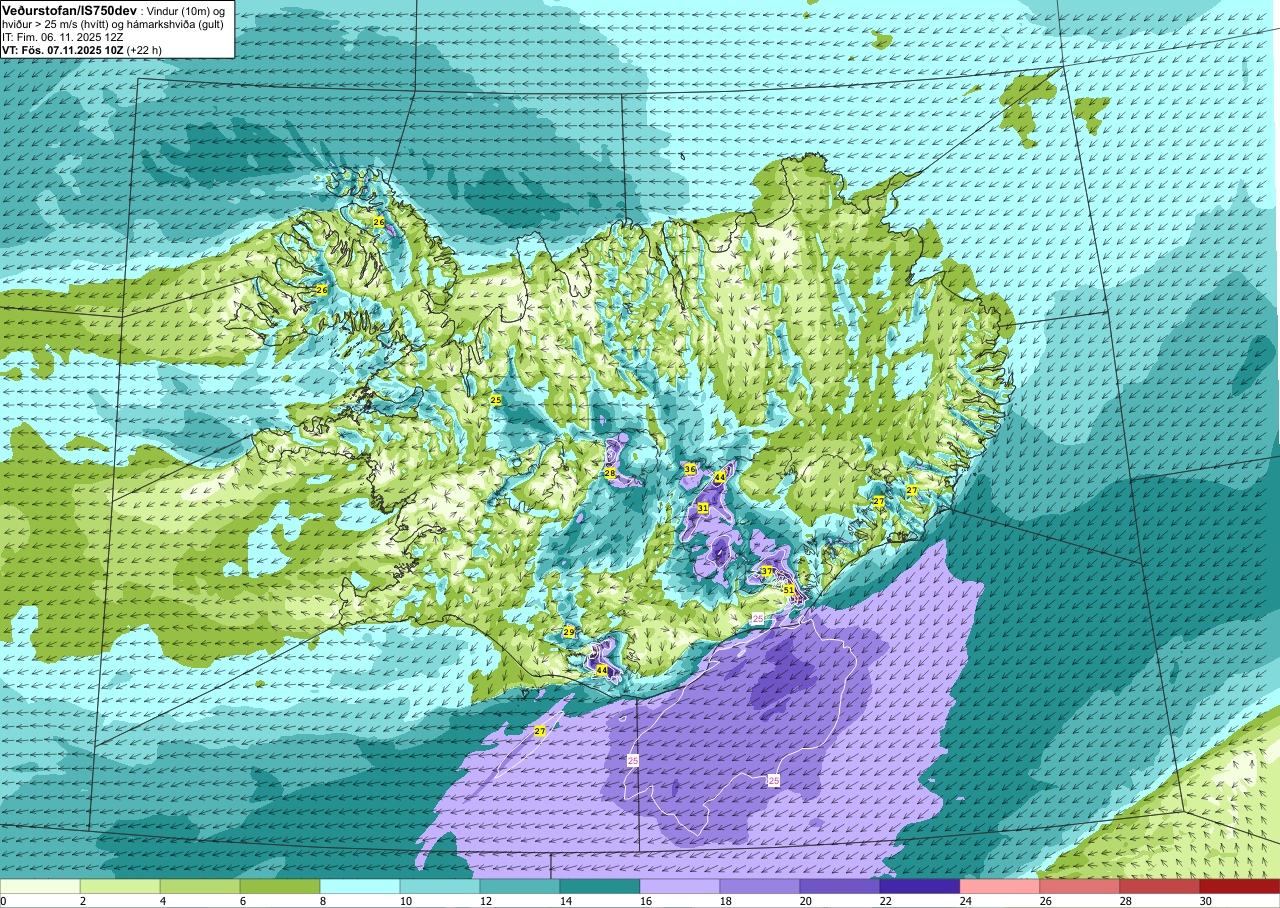
Task: Click the yellow gust label 28
Action: 609,473
